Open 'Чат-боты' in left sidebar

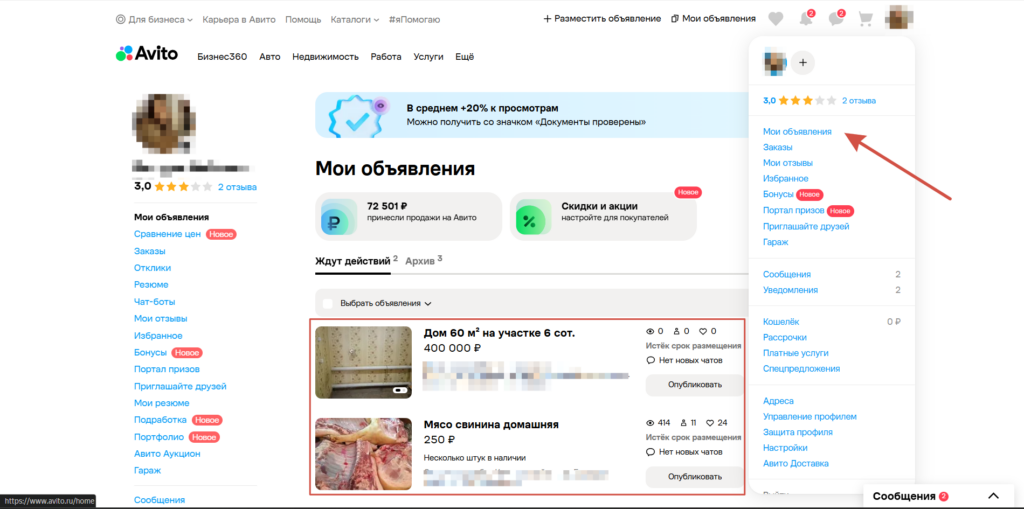point(154,302)
